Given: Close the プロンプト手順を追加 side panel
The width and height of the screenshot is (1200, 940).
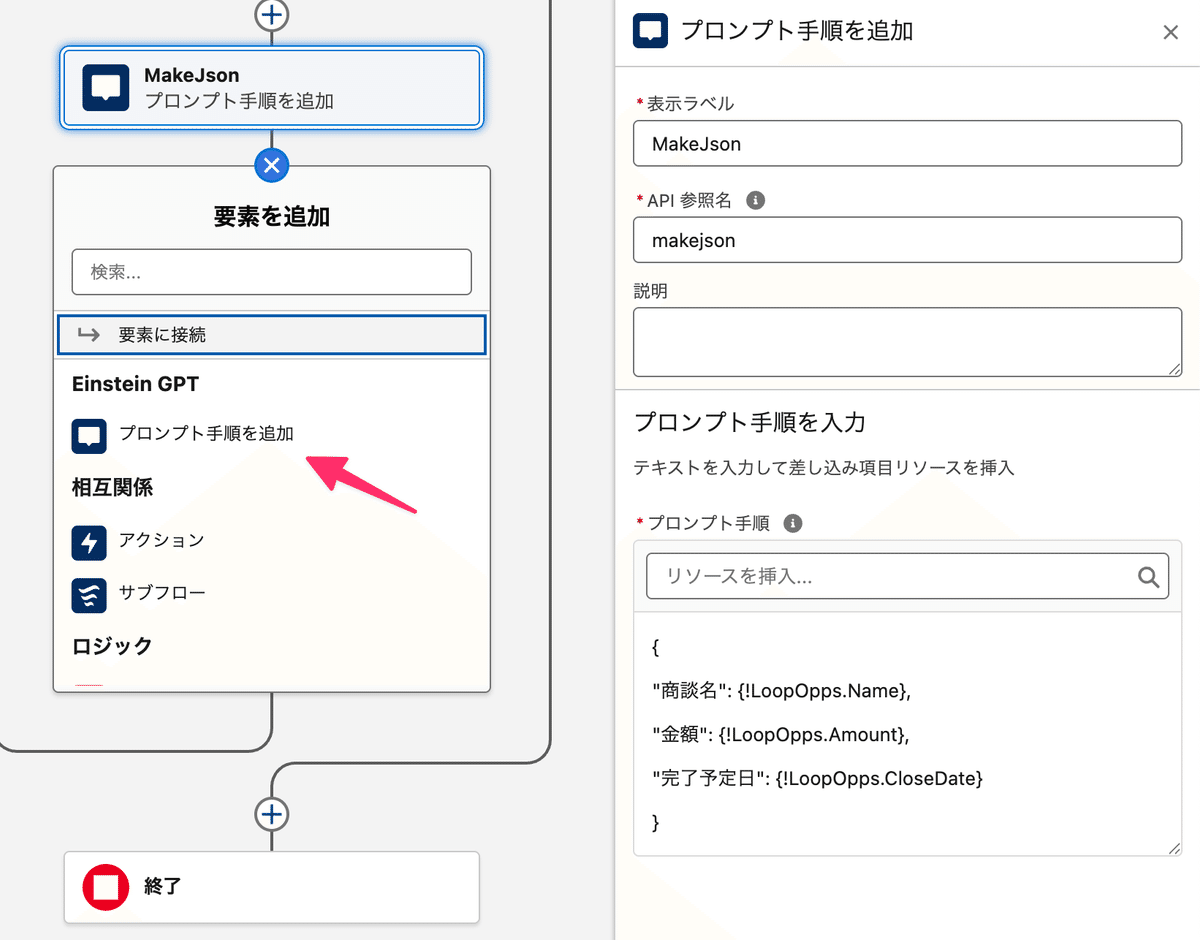Looking at the screenshot, I should pyautogui.click(x=1171, y=31).
